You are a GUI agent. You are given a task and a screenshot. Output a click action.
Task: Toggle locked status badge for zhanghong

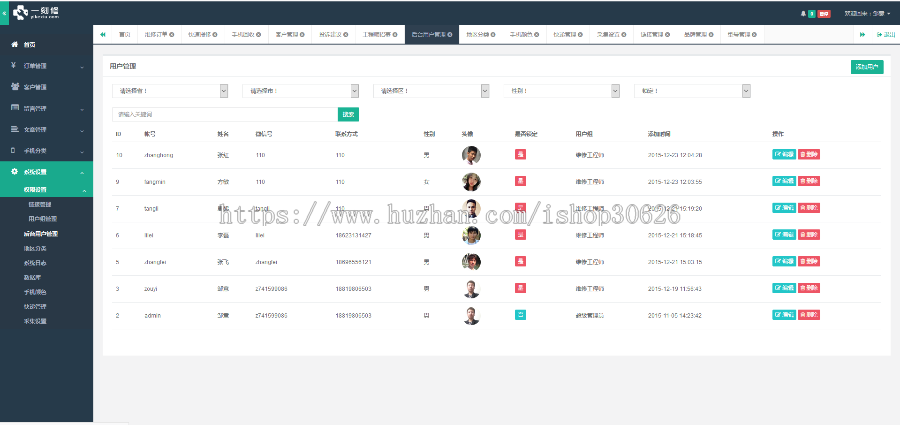(521, 154)
